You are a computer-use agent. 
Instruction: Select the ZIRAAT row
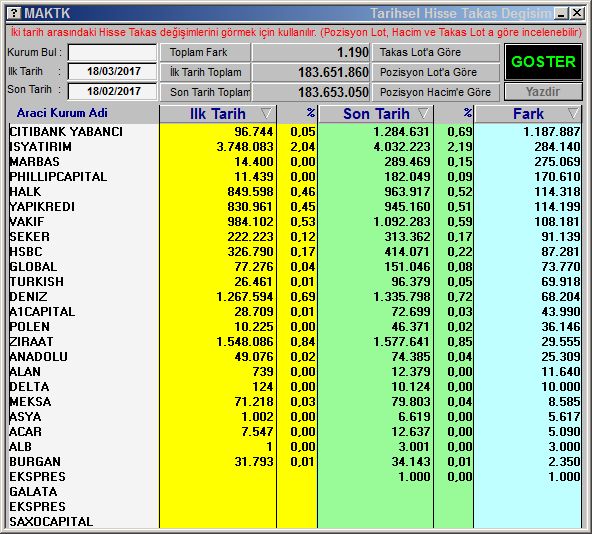pos(295,341)
